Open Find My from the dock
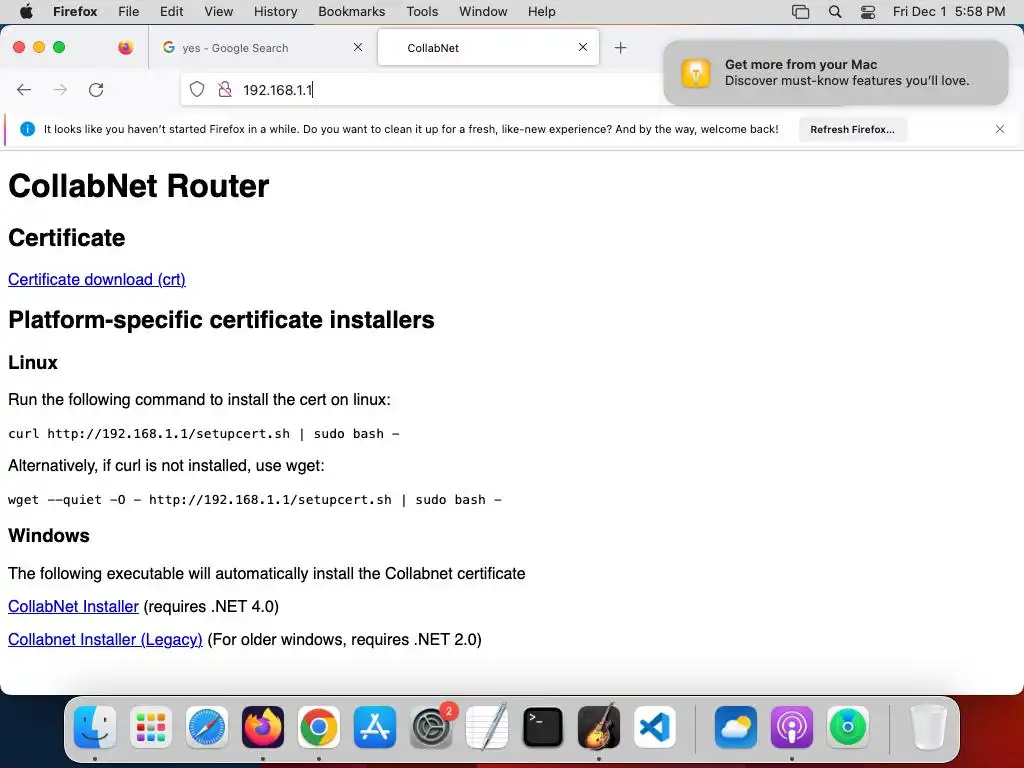This screenshot has width=1024, height=768. pyautogui.click(x=848, y=727)
